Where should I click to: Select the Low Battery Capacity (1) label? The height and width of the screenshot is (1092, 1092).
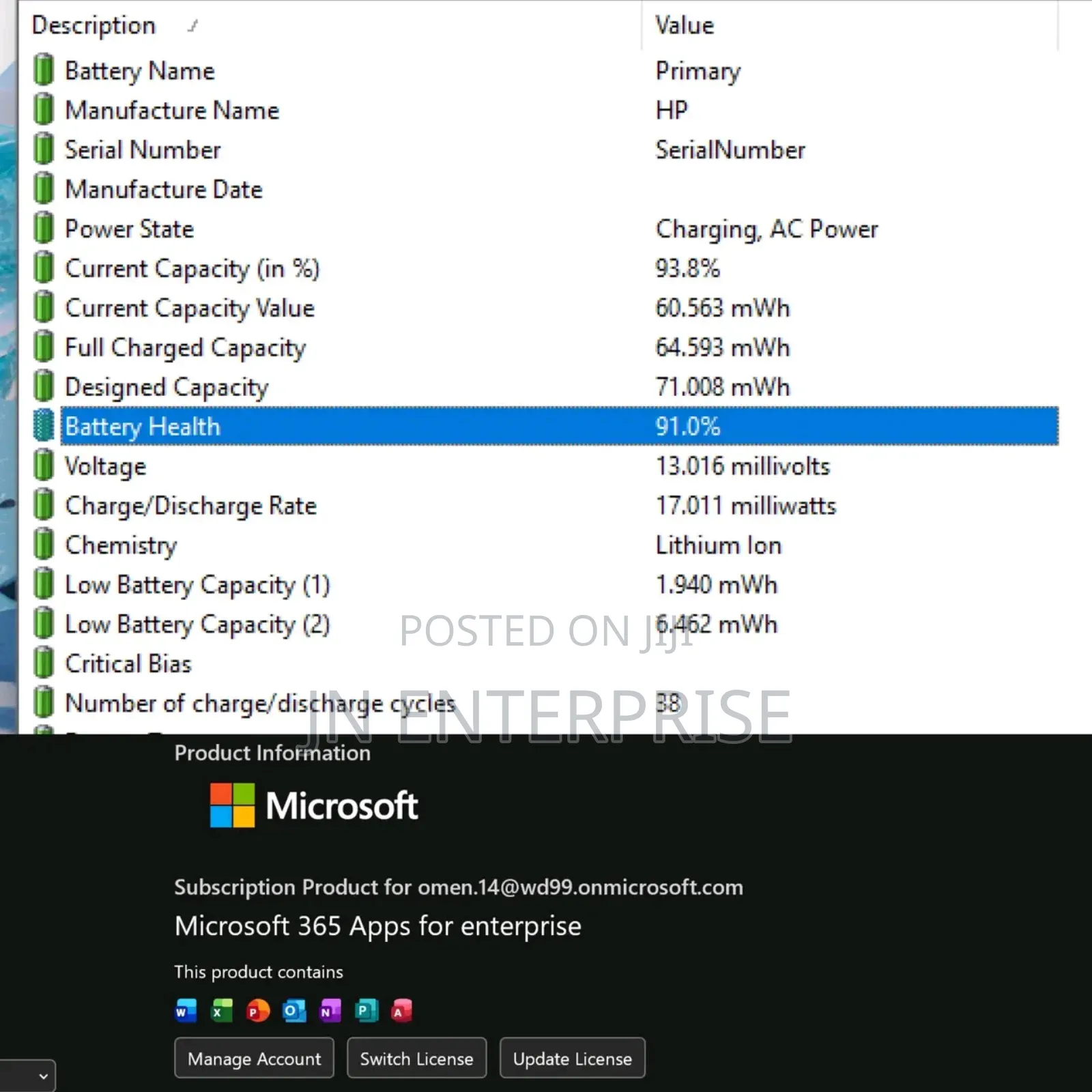click(x=197, y=586)
